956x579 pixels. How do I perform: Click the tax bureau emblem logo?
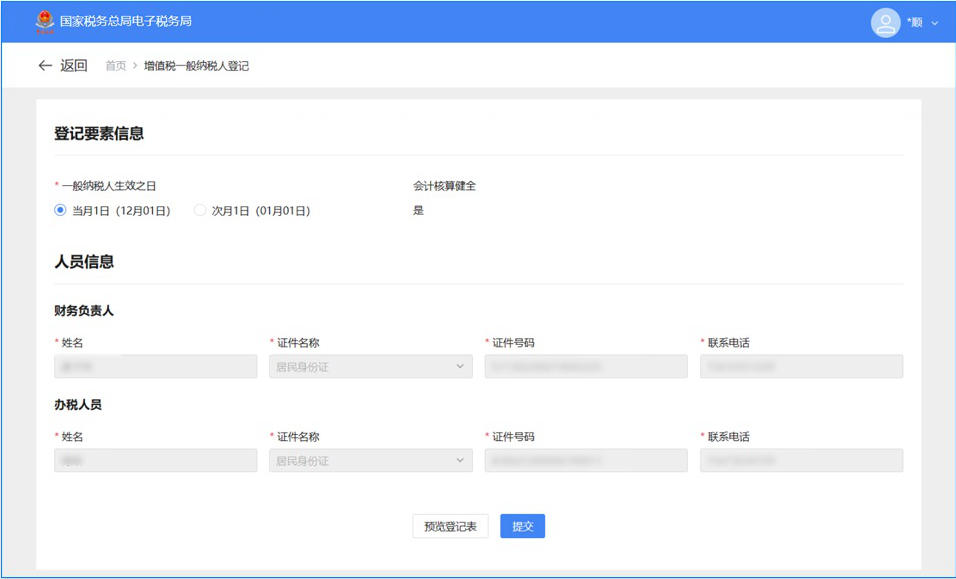tap(45, 21)
